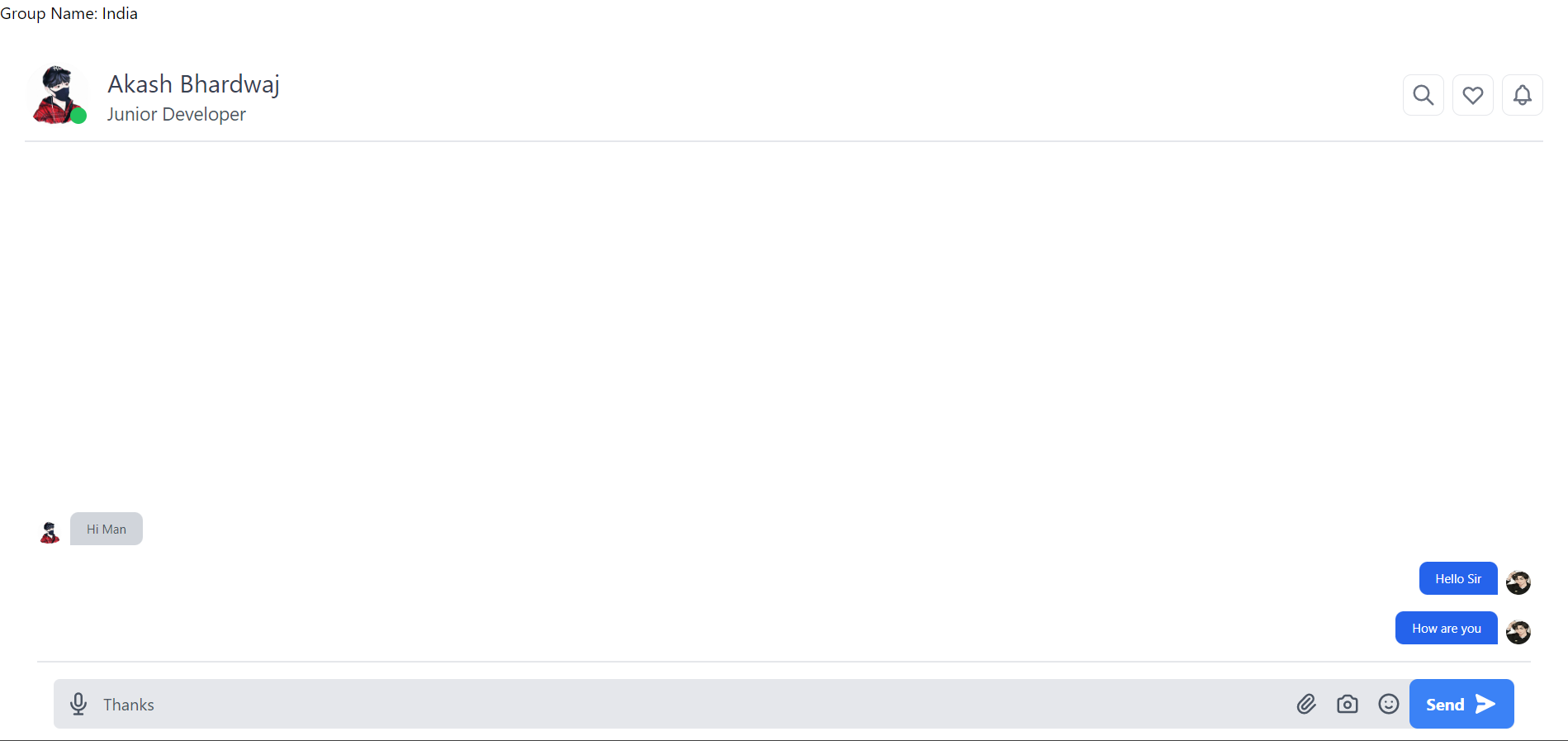This screenshot has height=741, width=1568.
Task: Click the Thanks message input field
Action: point(694,704)
